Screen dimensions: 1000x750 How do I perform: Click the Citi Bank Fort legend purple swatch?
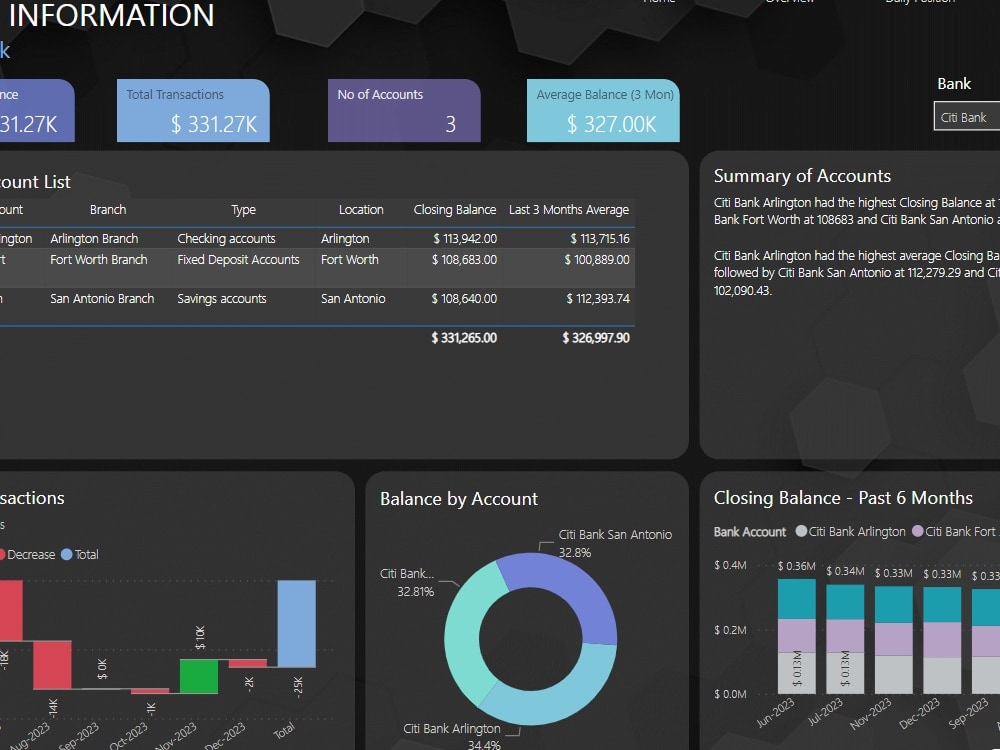[x=918, y=531]
